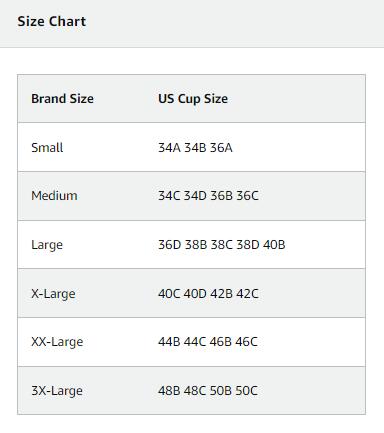Click the 50C size in 3X-Large row
The image size is (384, 433).
(246, 390)
